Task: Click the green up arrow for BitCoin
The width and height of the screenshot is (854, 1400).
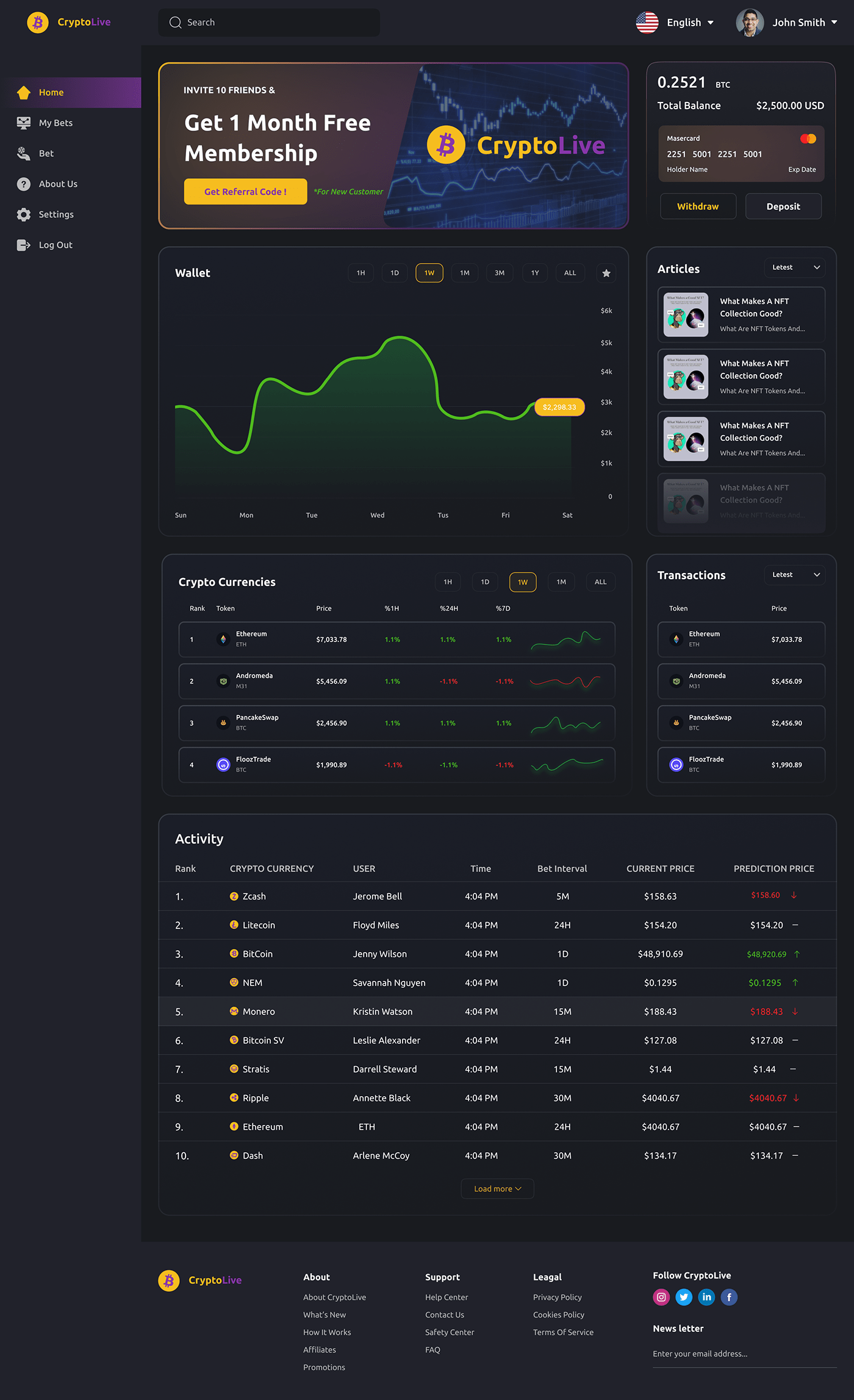Action: point(797,954)
